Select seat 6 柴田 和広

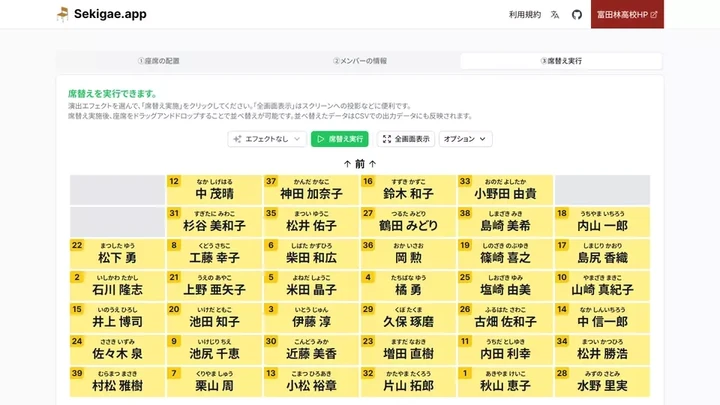click(x=311, y=254)
